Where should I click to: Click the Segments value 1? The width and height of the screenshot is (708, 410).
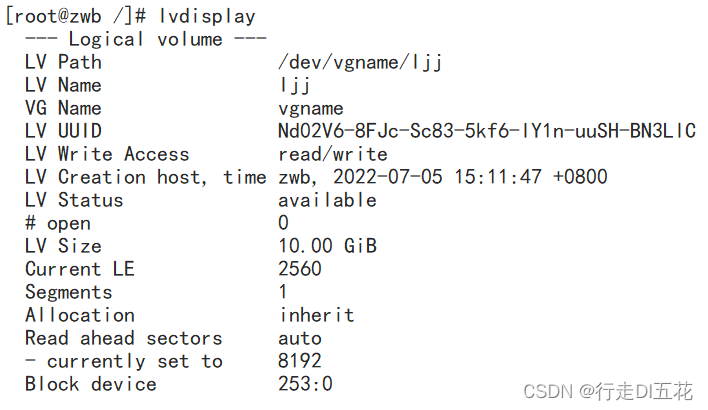(x=284, y=292)
